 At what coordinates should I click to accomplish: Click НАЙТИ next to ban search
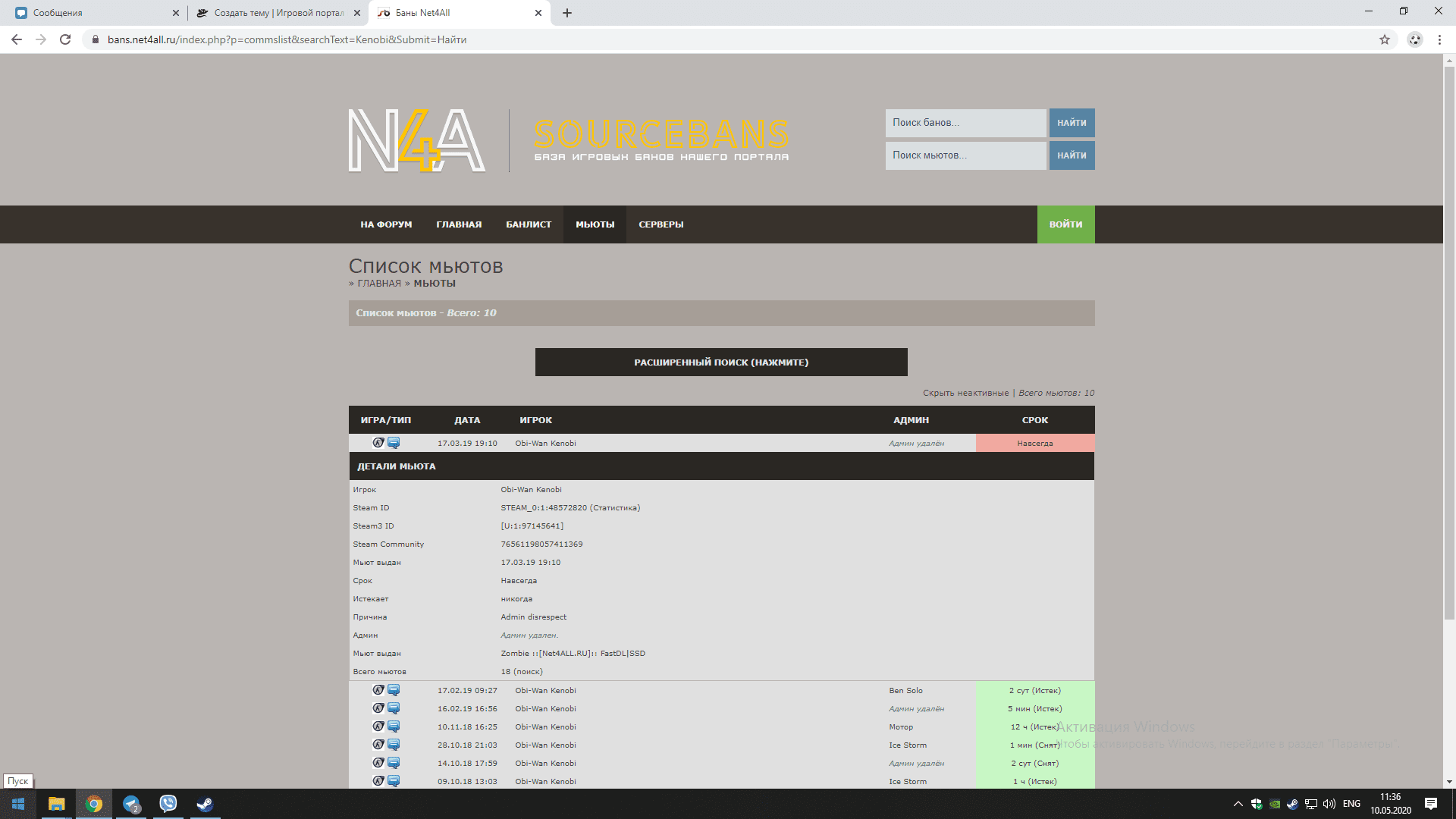pos(1072,123)
